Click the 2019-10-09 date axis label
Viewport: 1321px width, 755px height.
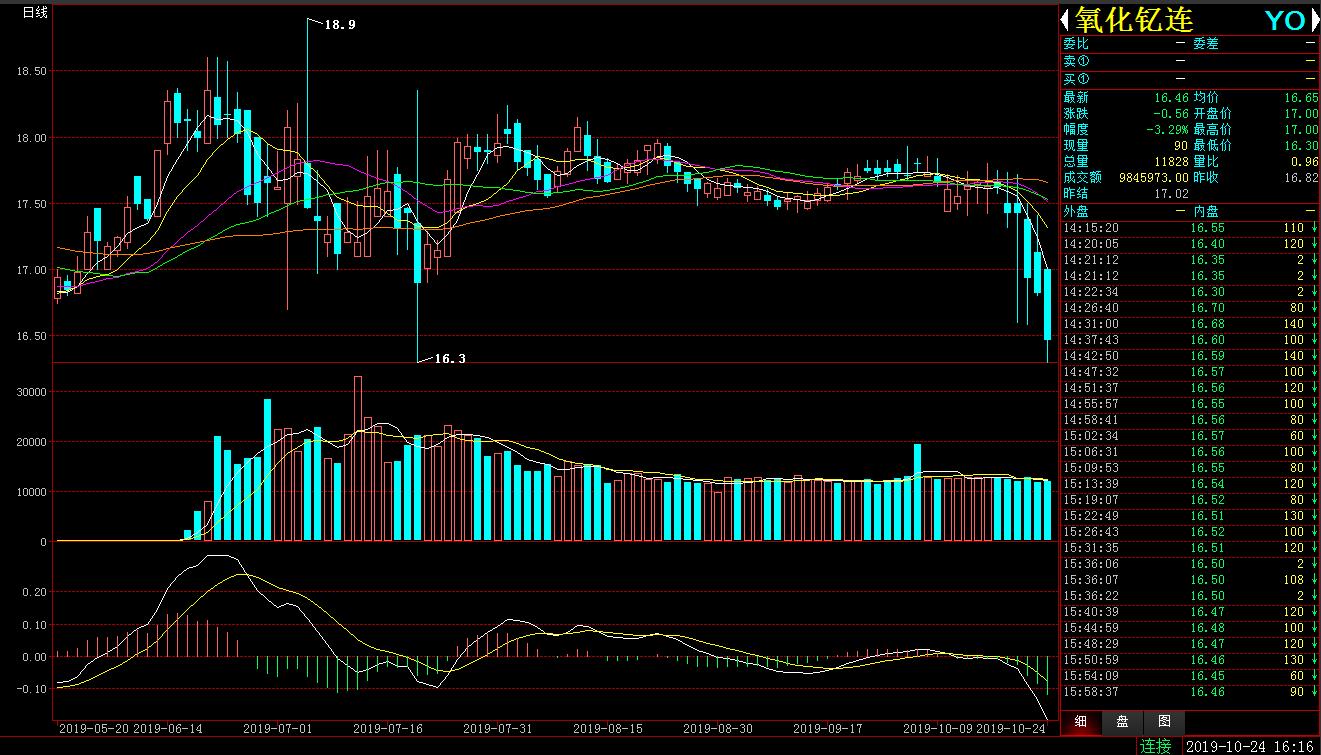(939, 729)
